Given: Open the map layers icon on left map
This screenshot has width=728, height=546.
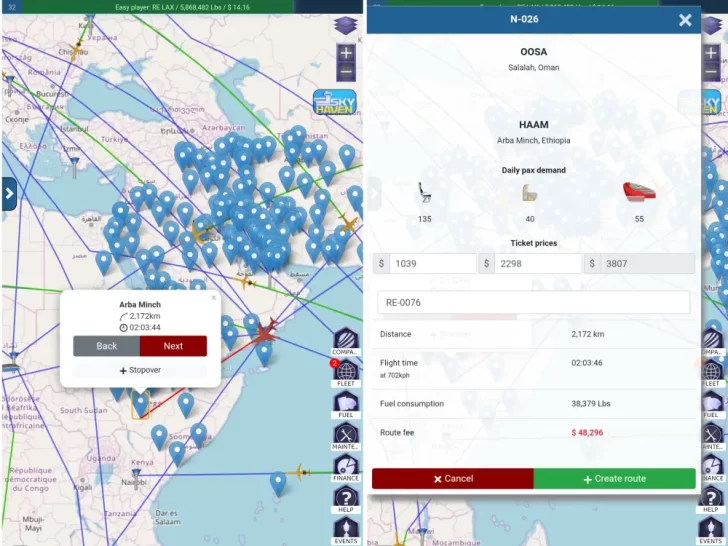Looking at the screenshot, I should pyautogui.click(x=346, y=25).
